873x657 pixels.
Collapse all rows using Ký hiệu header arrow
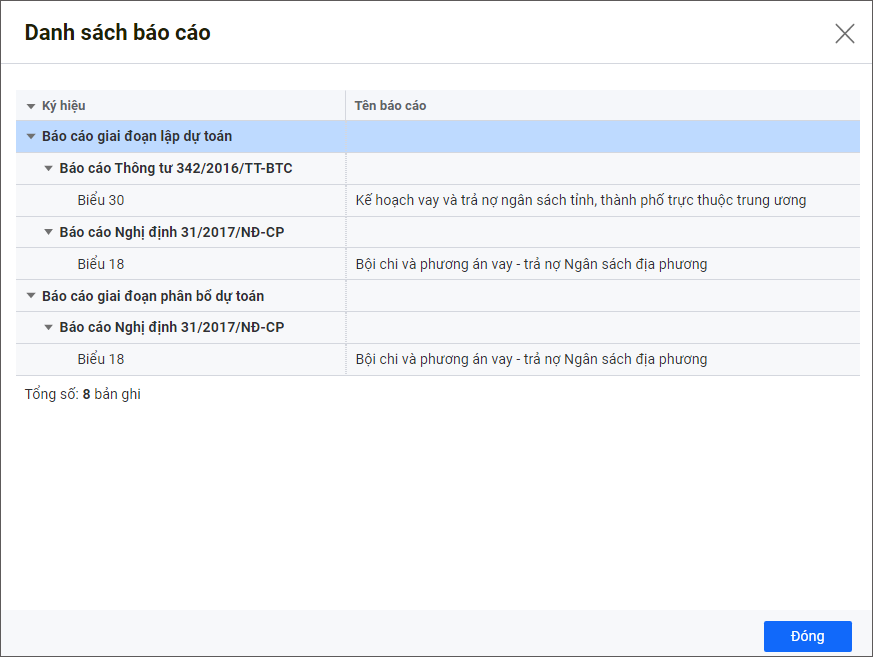pyautogui.click(x=31, y=106)
